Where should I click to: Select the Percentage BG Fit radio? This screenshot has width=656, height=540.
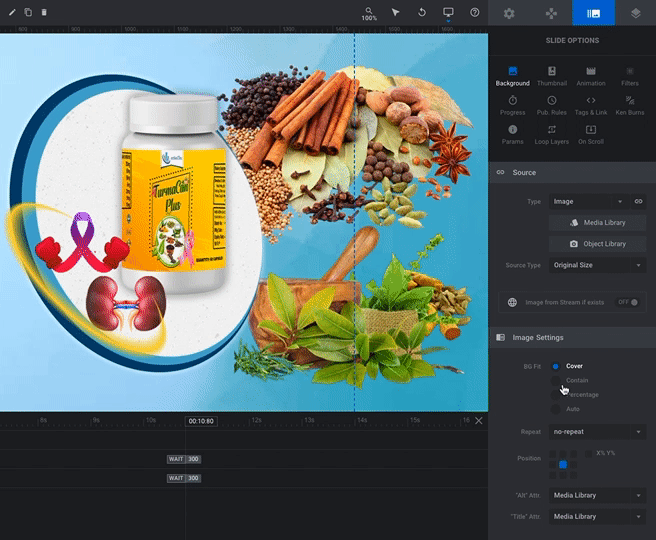pos(556,395)
